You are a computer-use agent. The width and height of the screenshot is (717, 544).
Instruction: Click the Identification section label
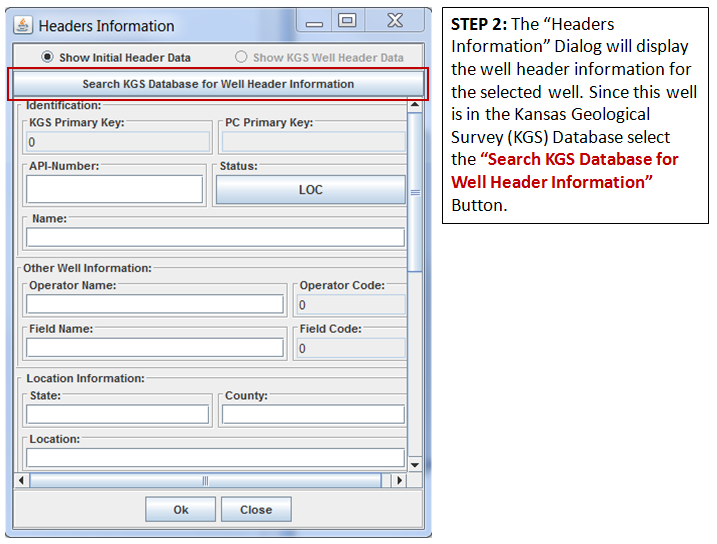pos(64,106)
